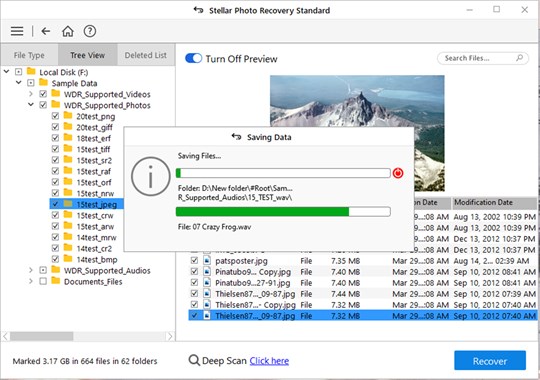Collapse the Local Disk (F:) tree node

tap(7, 72)
